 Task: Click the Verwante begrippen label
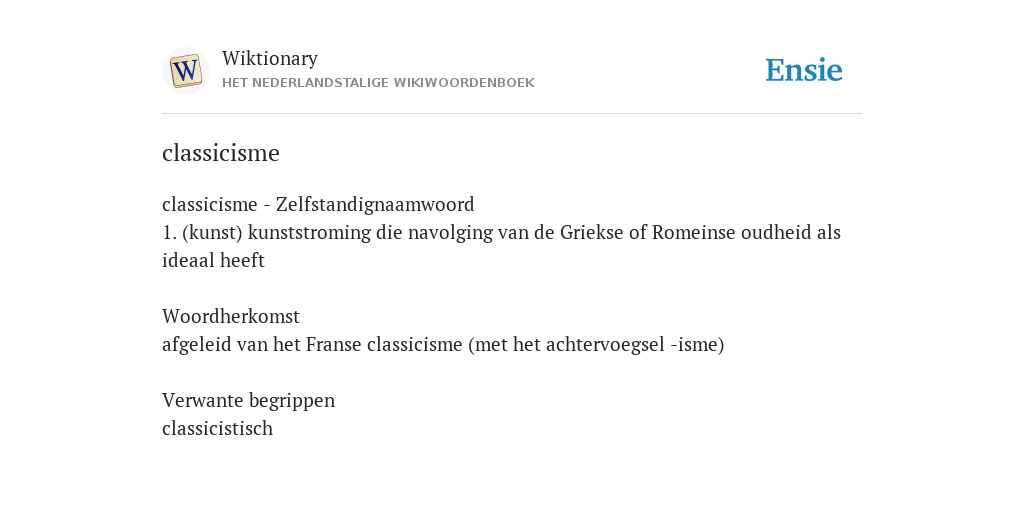[x=248, y=400]
